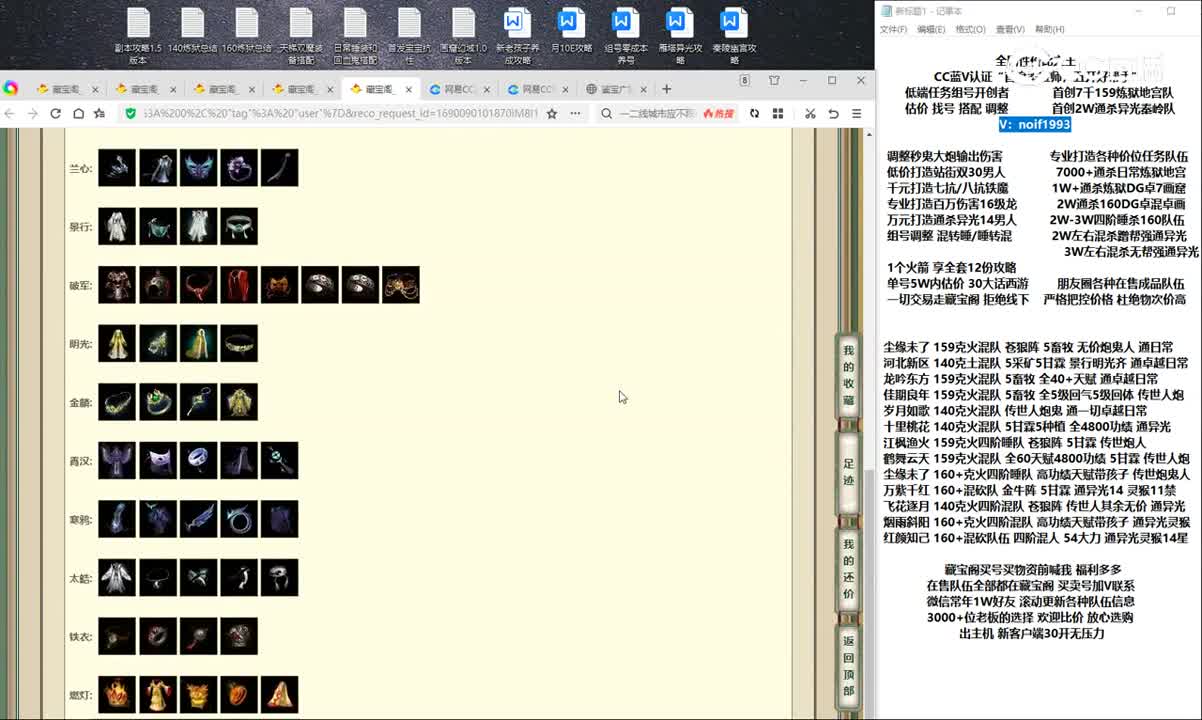This screenshot has width=1202, height=720.
Task: Click the Notepad line starting with 河北新区
Action: [x=1035, y=364]
